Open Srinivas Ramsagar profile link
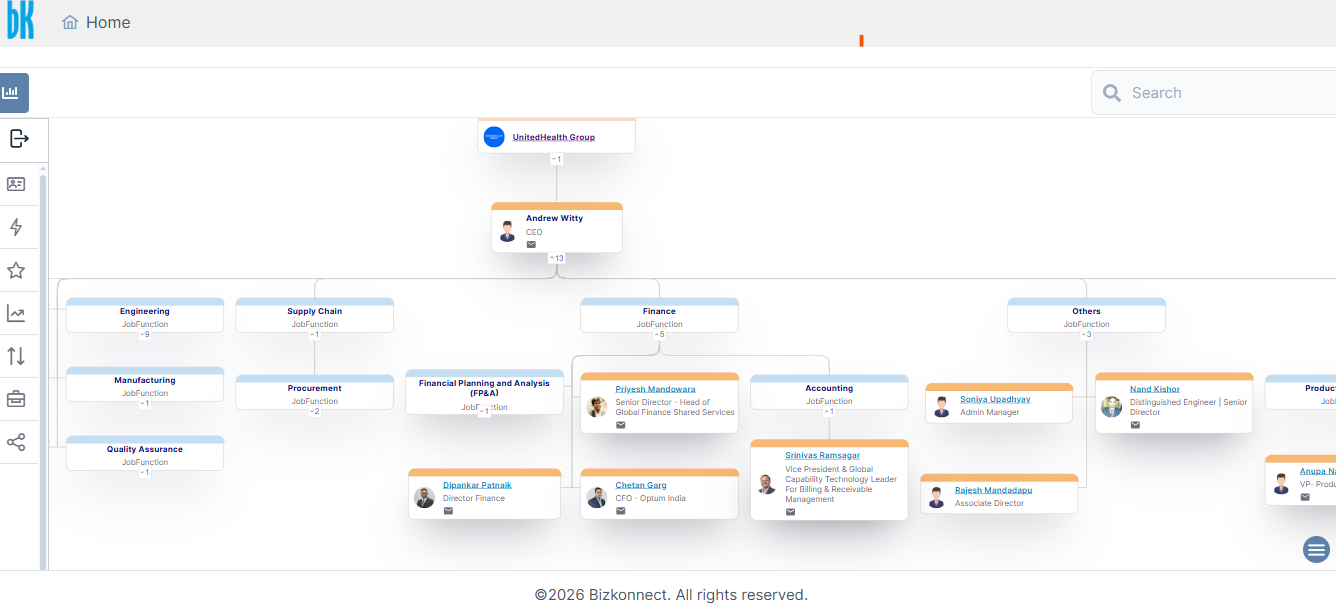The width and height of the screenshot is (1336, 610). [822, 456]
